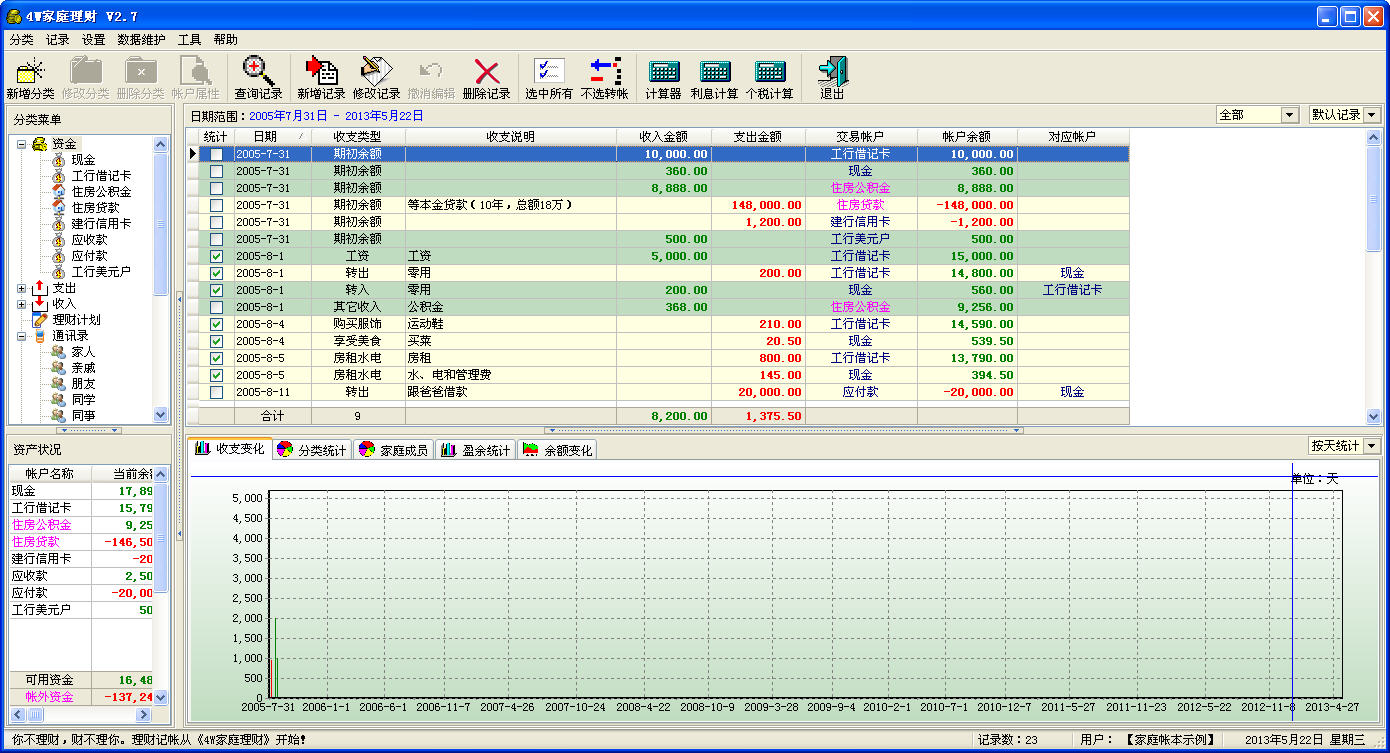This screenshot has width=1390, height=753.
Task: Toggle the 运动鞋 row checkbox
Action: (216, 325)
